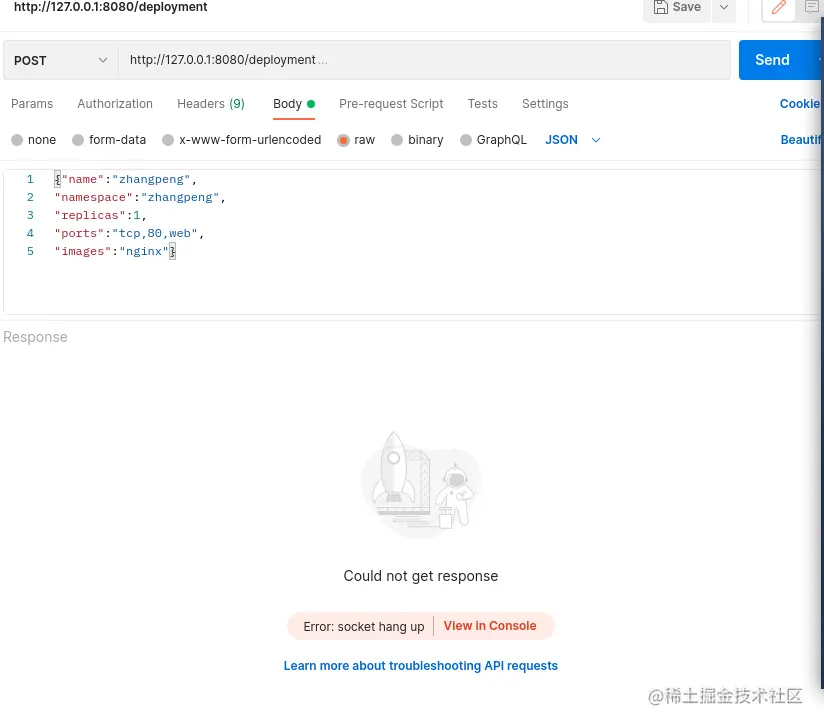Click the Could not get response text

coord(420,576)
